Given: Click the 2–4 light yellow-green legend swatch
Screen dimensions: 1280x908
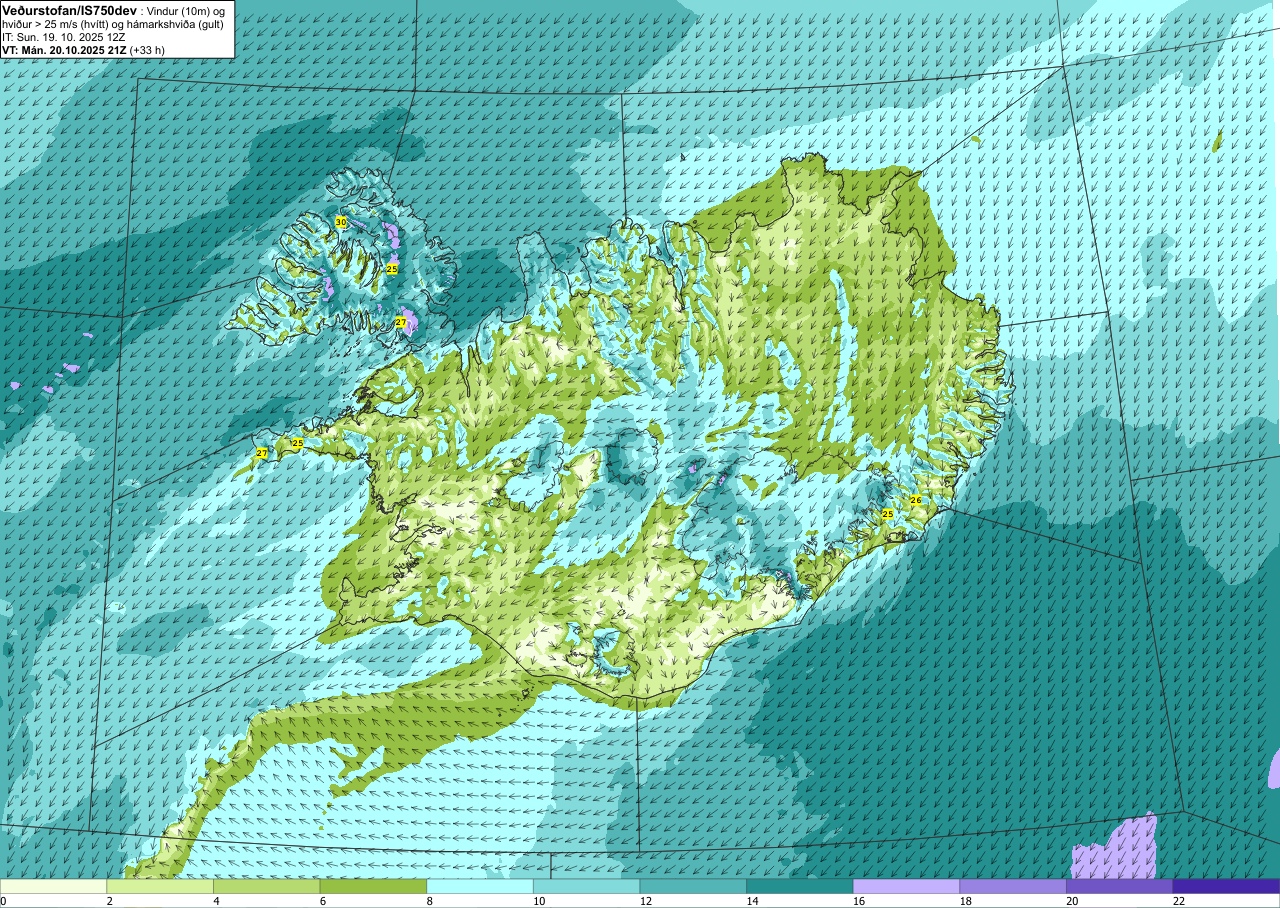Looking at the screenshot, I should pos(160,886).
